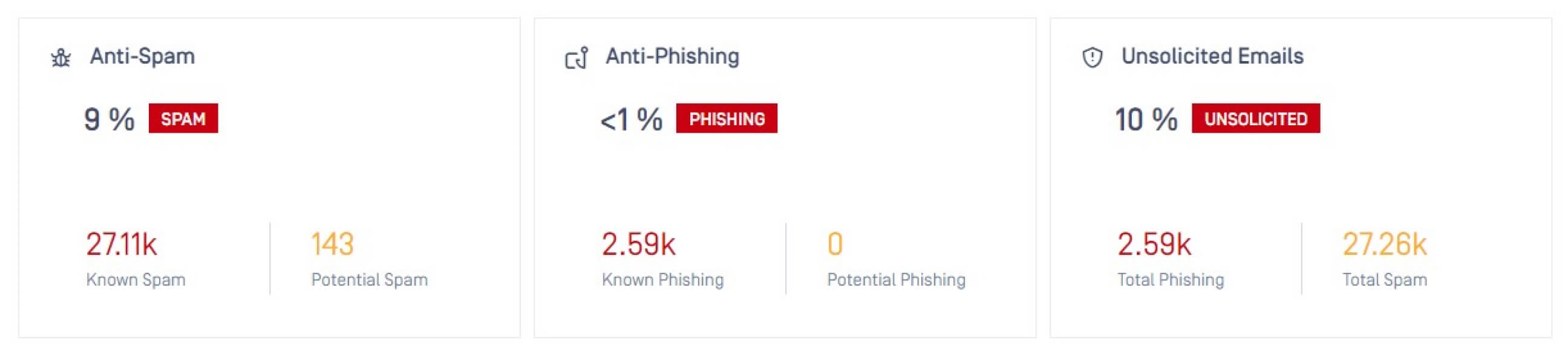Select the 143 Potential Spam count
Viewport: 1568px width, 357px height.
pos(332,244)
